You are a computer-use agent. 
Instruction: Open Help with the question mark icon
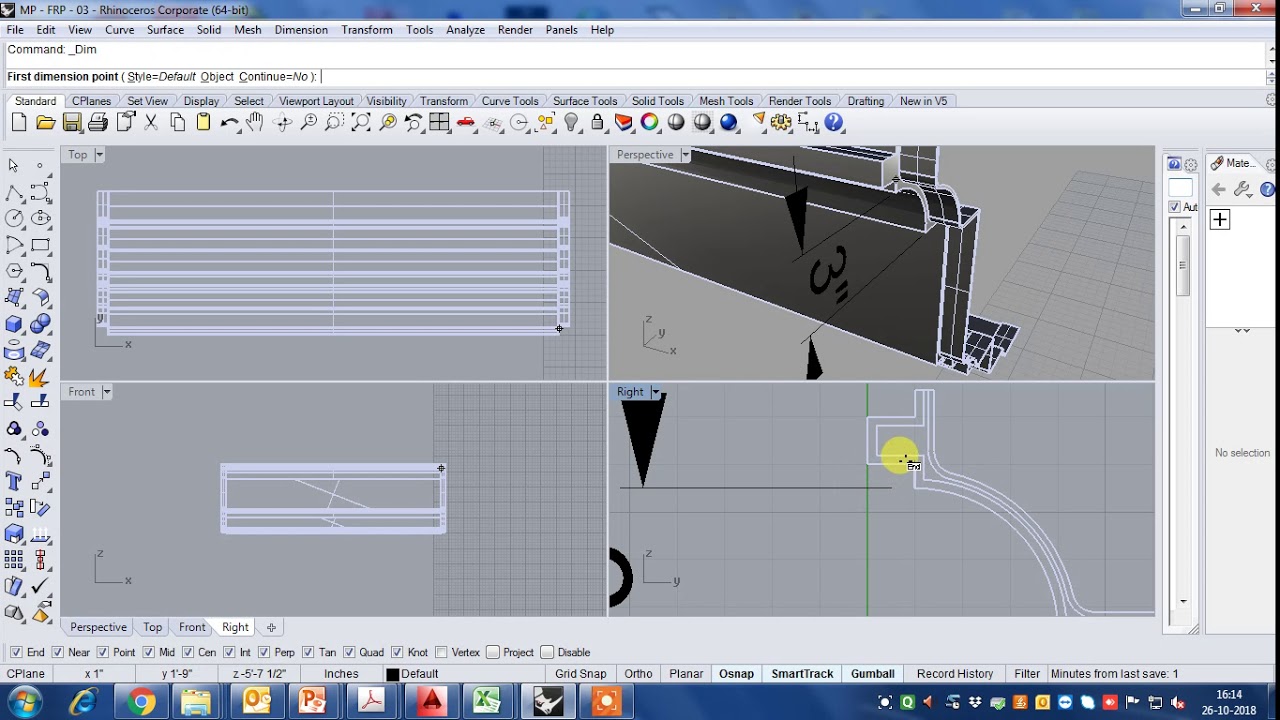pyautogui.click(x=834, y=123)
